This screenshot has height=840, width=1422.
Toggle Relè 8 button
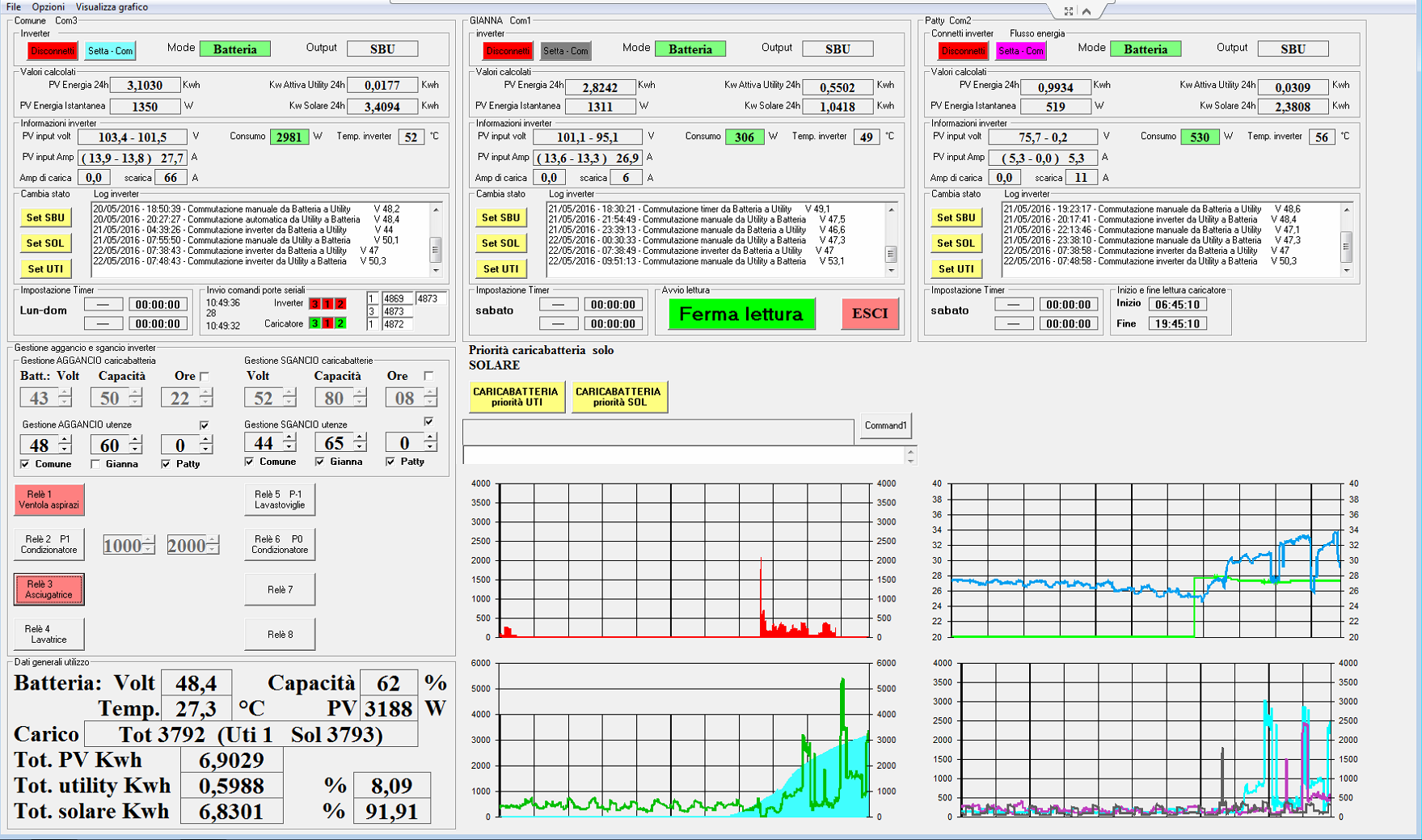280,634
